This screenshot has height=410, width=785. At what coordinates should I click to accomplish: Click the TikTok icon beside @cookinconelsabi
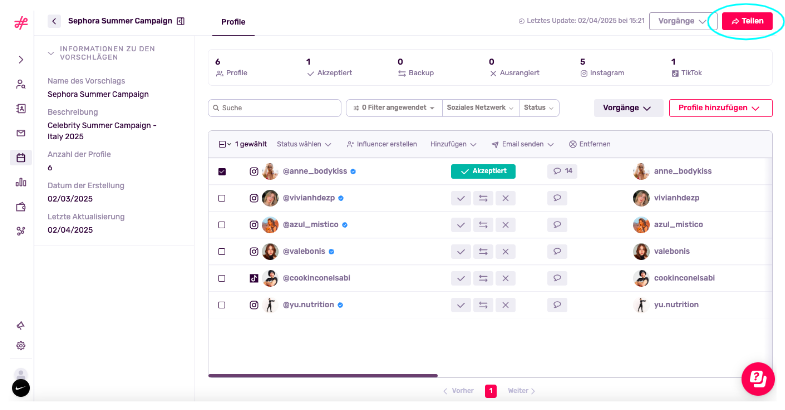click(x=254, y=278)
